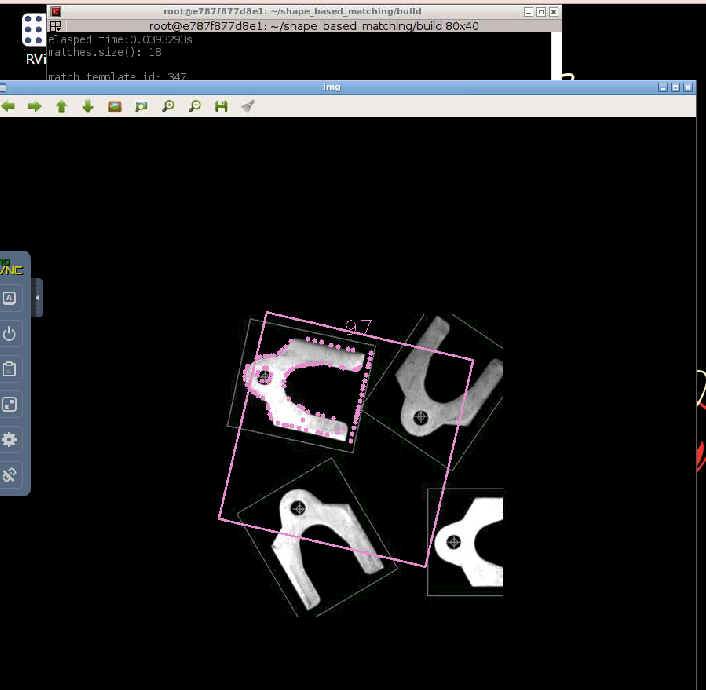The height and width of the screenshot is (690, 706).
Task: Open RViz desktop icon
Action: 34,40
